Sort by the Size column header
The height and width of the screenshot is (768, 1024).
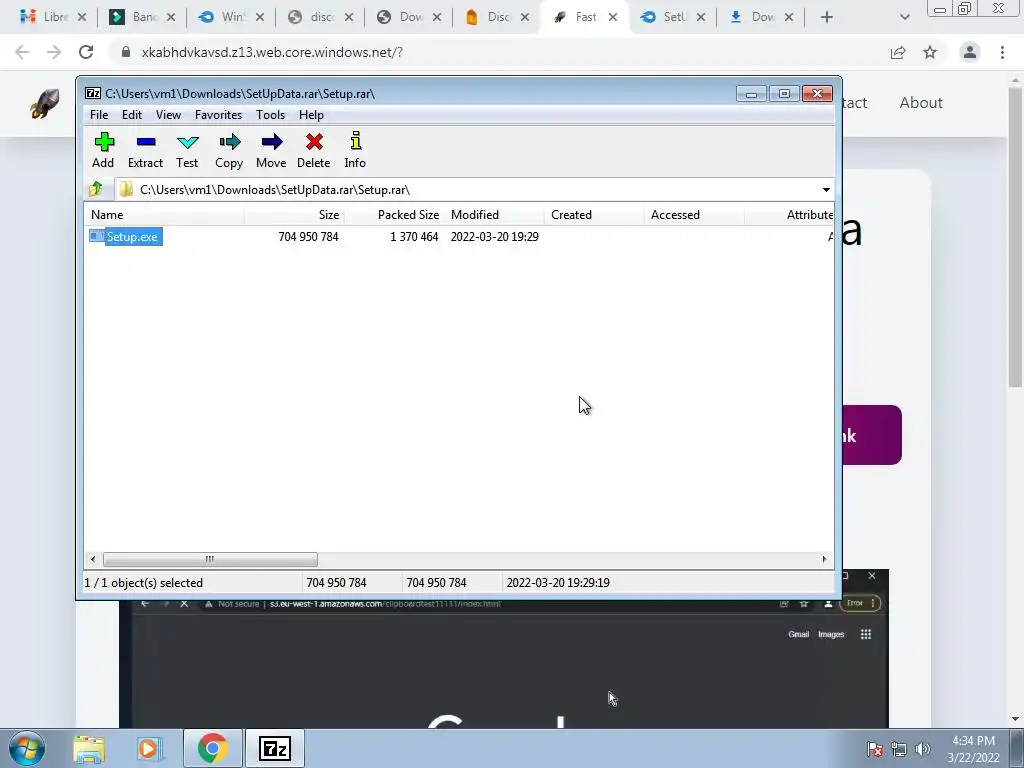point(295,215)
